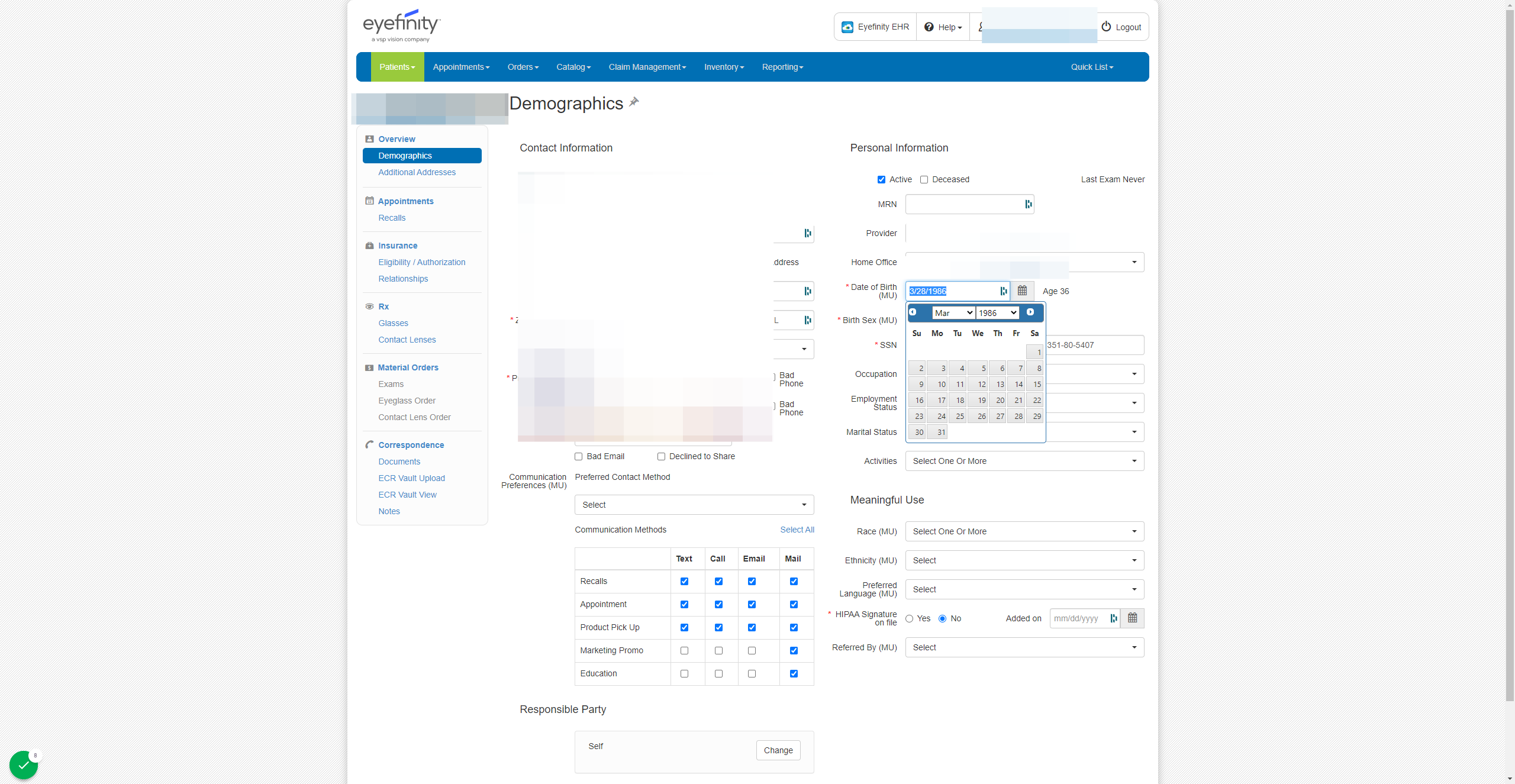Image resolution: width=1515 pixels, height=784 pixels.
Task: Click the Correspondence phone icon in sidebar
Action: (x=369, y=444)
